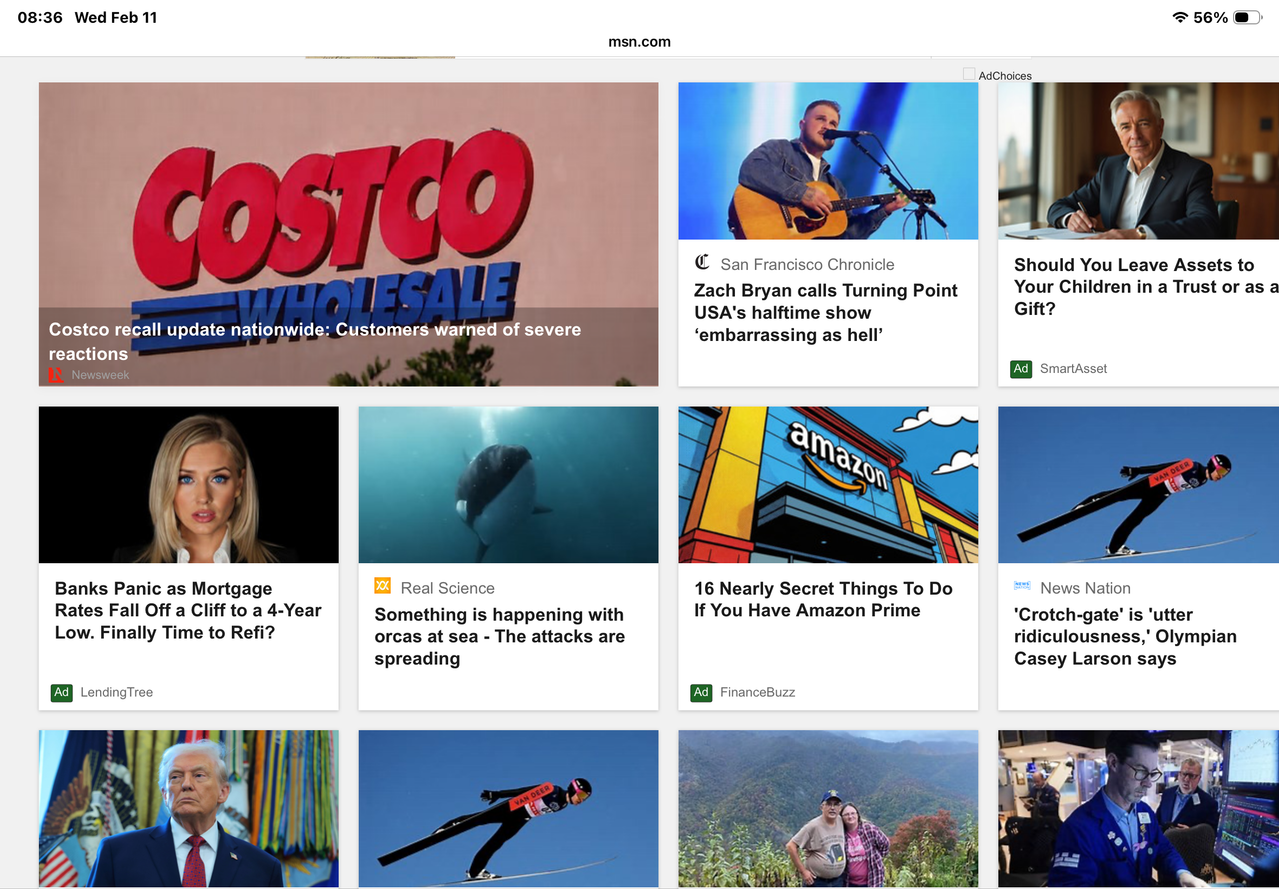Tap the Real Science source icon
Image resolution: width=1279 pixels, height=889 pixels.
click(382, 586)
